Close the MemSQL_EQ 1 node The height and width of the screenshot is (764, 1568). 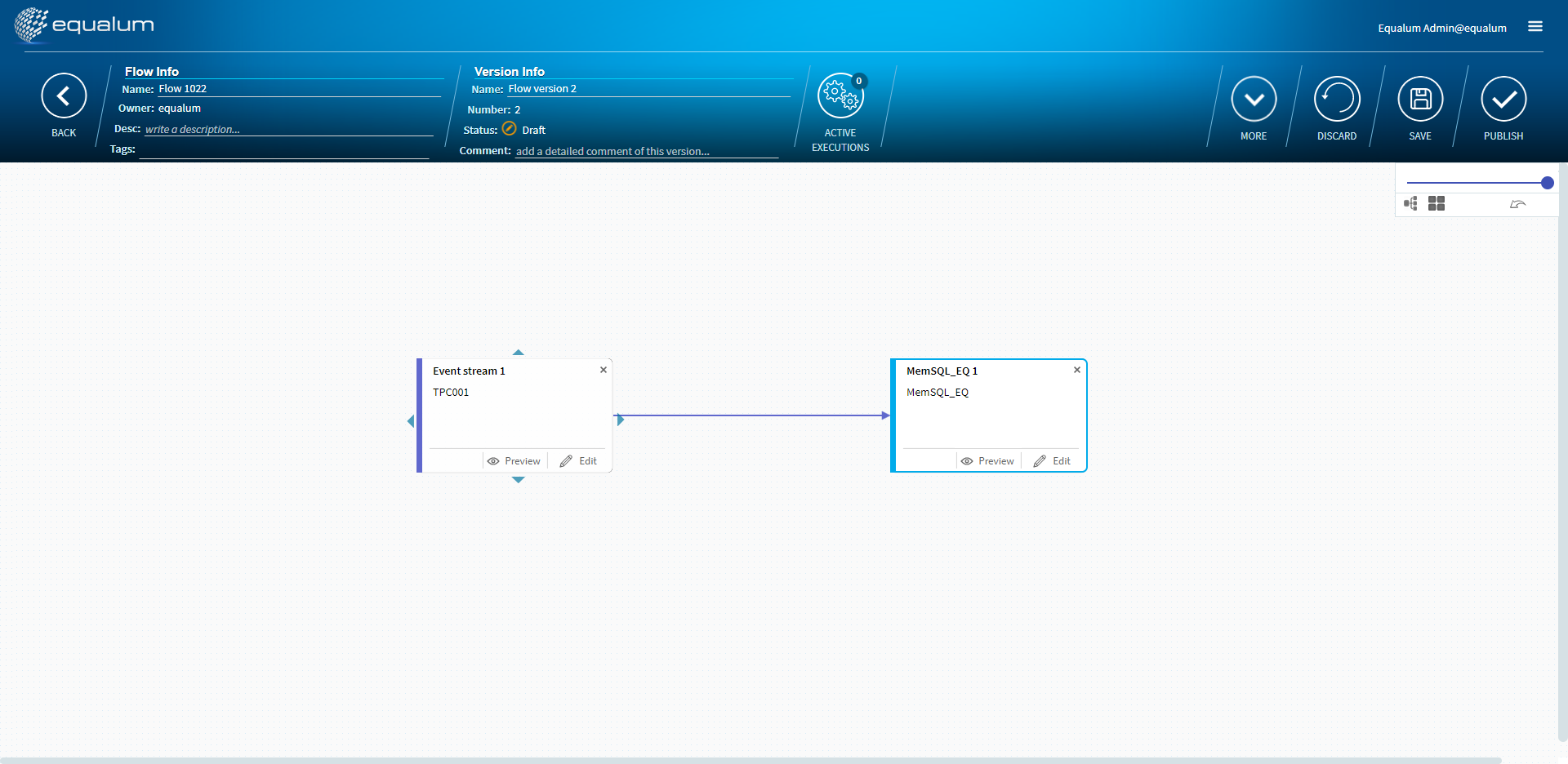coord(1077,370)
